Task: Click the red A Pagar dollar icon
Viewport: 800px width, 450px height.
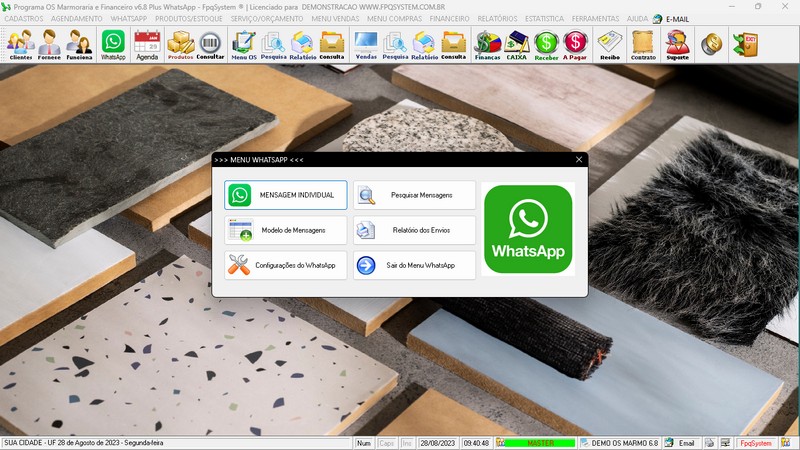Action: click(575, 45)
